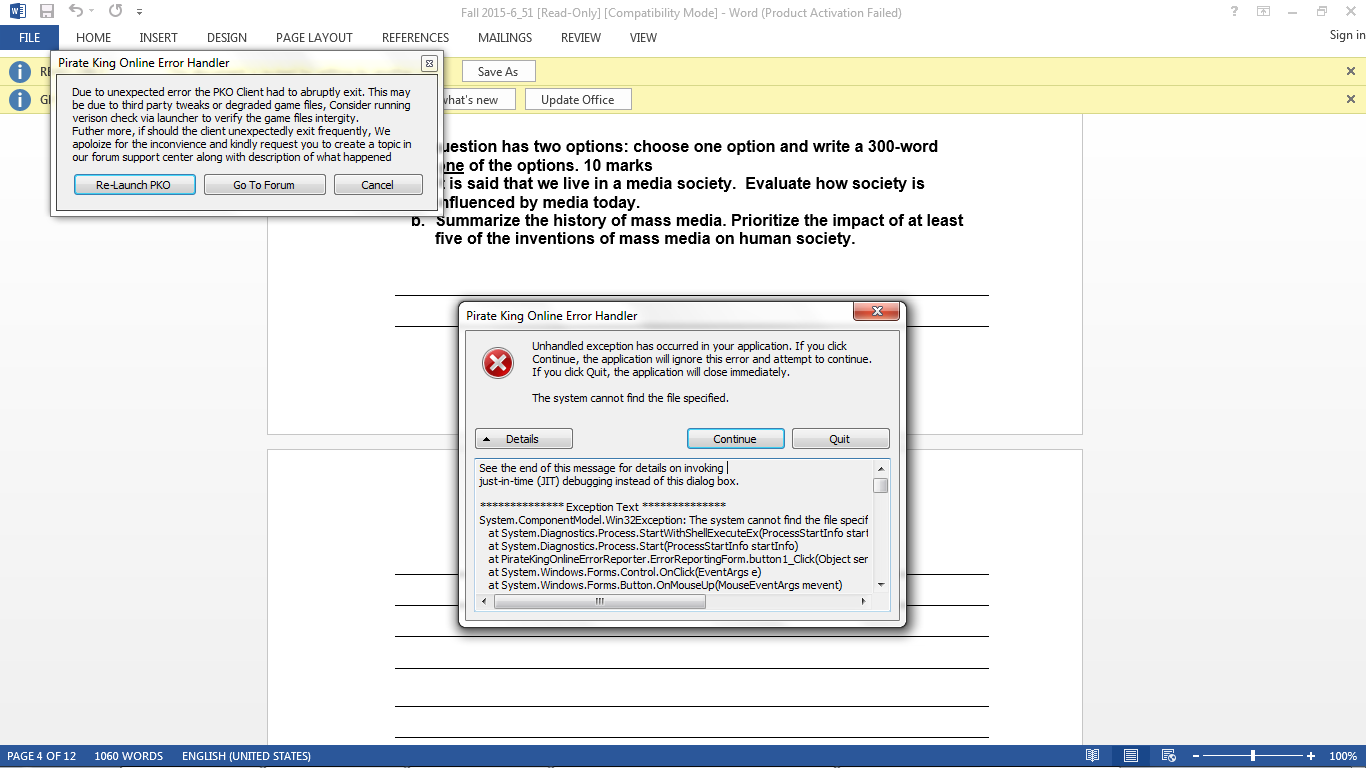Click the Save icon in Quick Access Toolbar
Image resolution: width=1366 pixels, height=768 pixels.
pyautogui.click(x=47, y=12)
